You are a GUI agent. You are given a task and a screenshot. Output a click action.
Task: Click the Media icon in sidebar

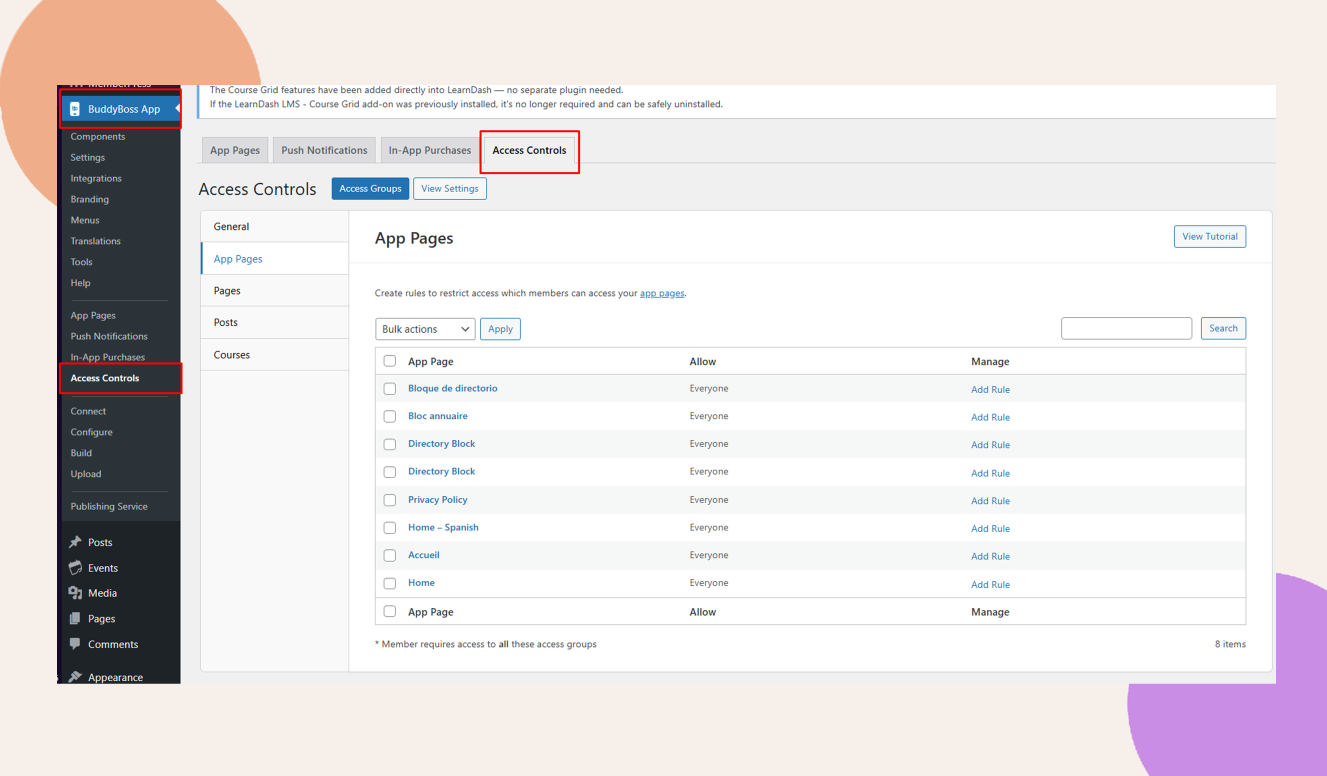[75, 593]
